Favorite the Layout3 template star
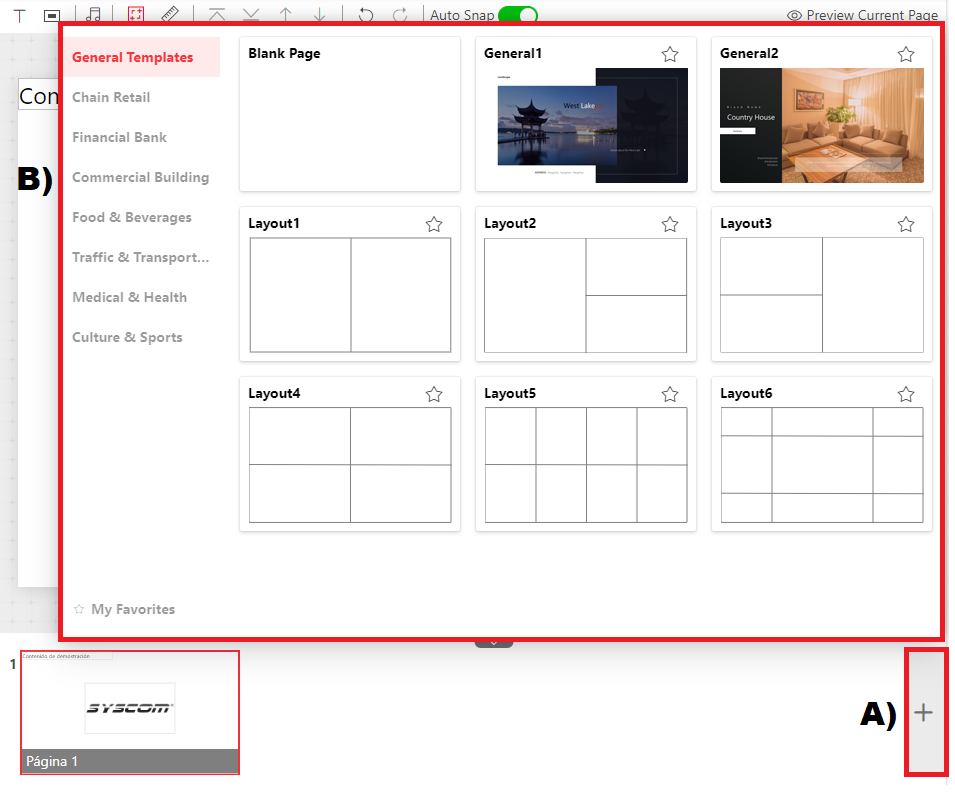 906,224
